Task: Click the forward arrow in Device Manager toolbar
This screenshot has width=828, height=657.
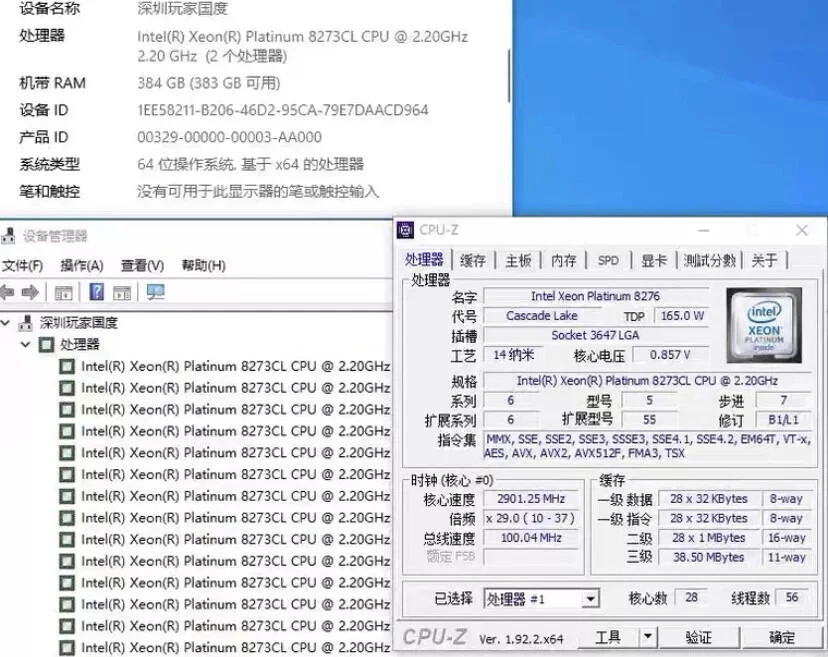Action: [30, 292]
